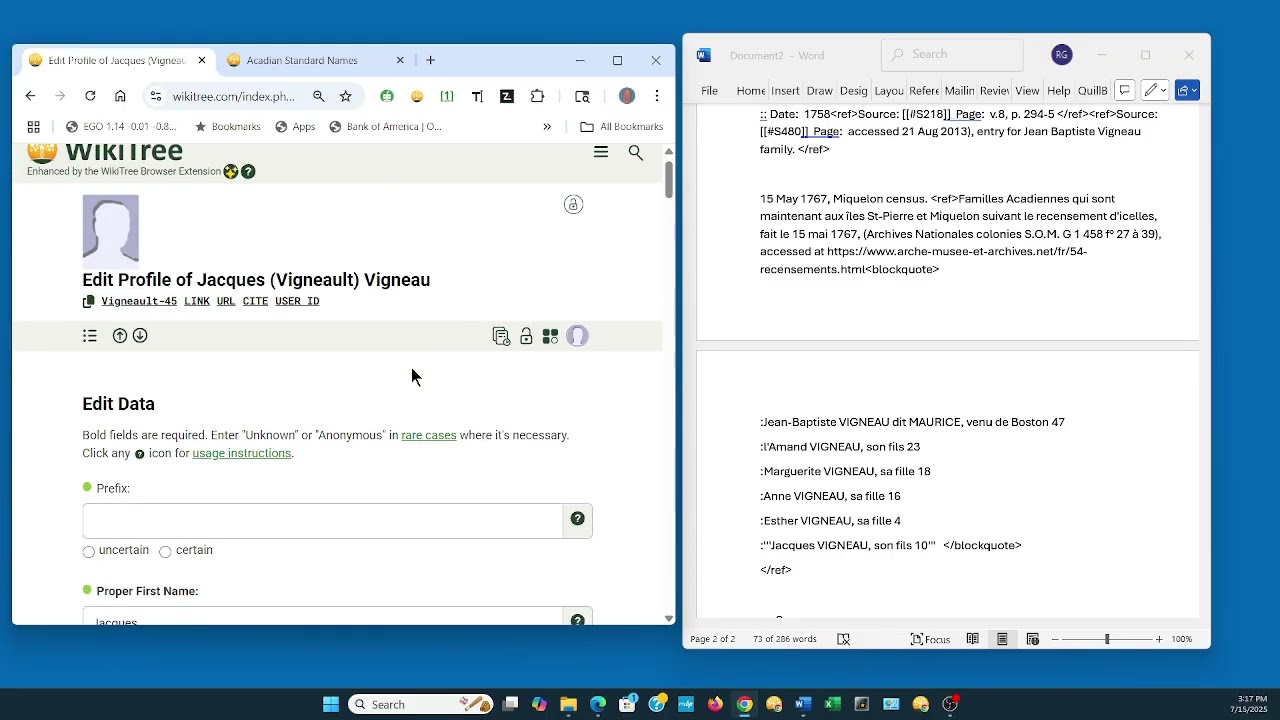Screen dimensions: 1280x720
Task: Click the Word title bar Search box
Action: pyautogui.click(x=952, y=54)
